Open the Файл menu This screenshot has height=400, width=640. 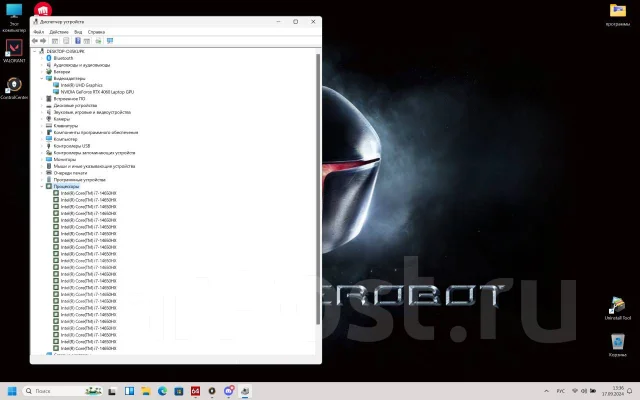[x=38, y=32]
